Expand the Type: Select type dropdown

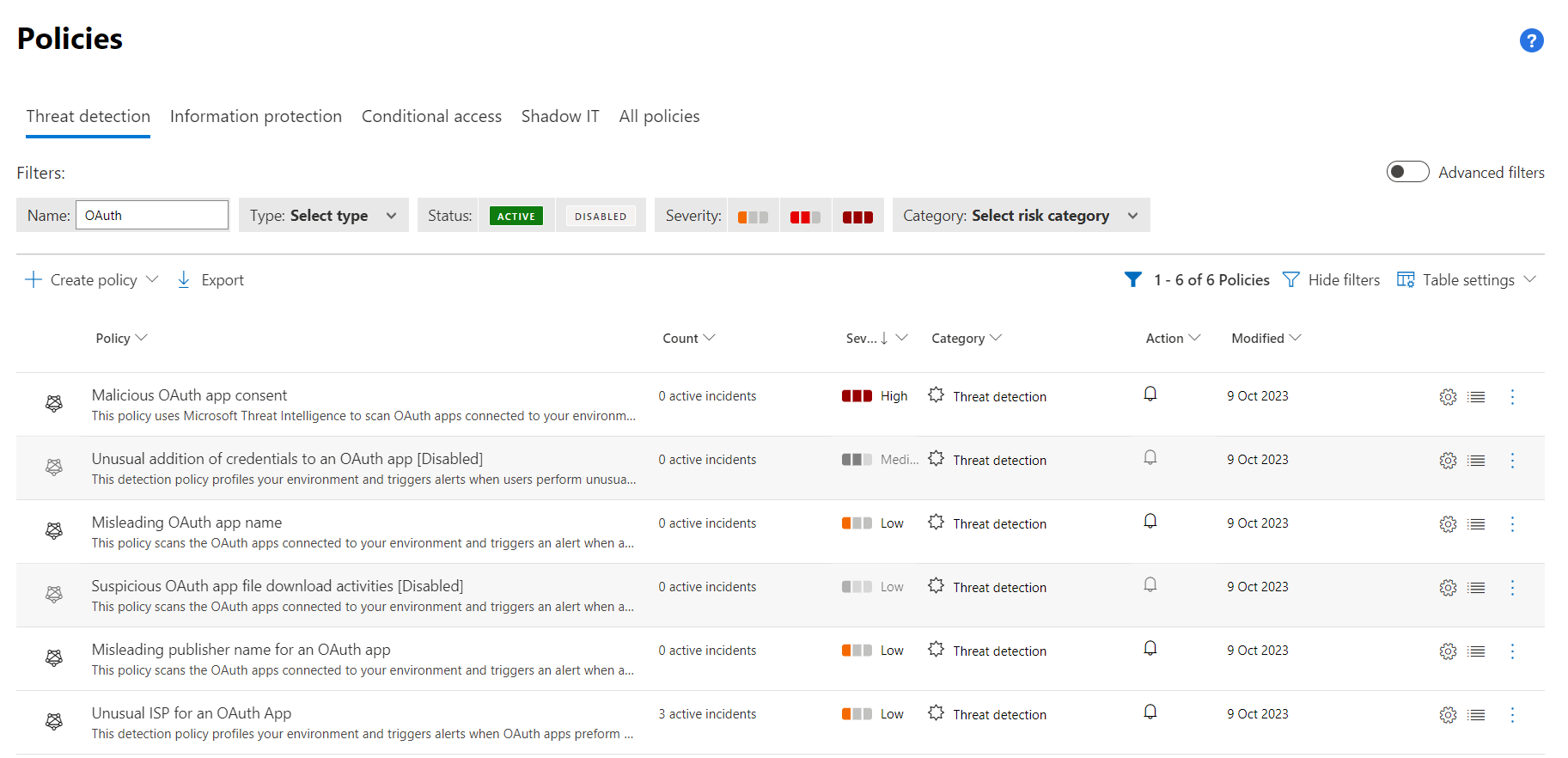tap(323, 216)
